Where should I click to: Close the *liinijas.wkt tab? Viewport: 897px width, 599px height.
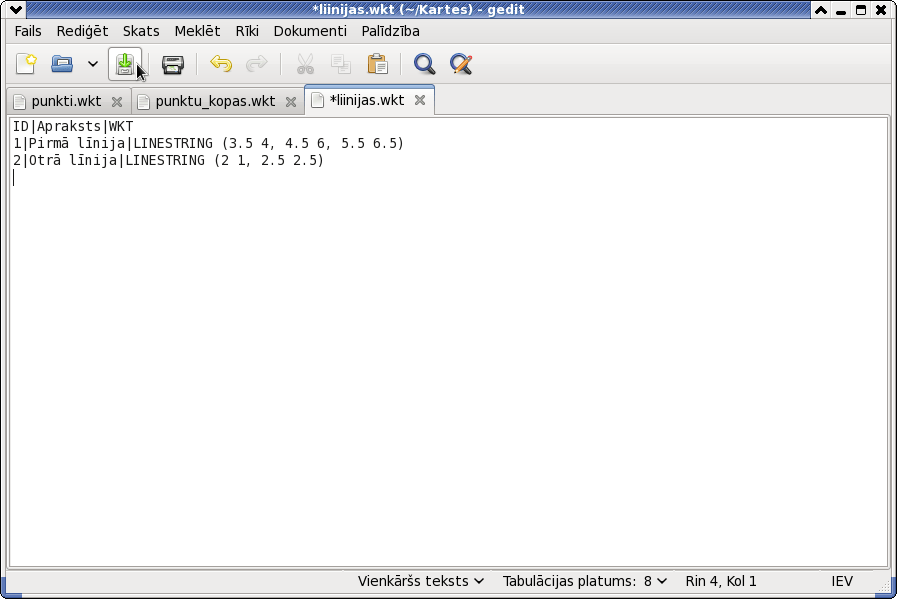(420, 100)
